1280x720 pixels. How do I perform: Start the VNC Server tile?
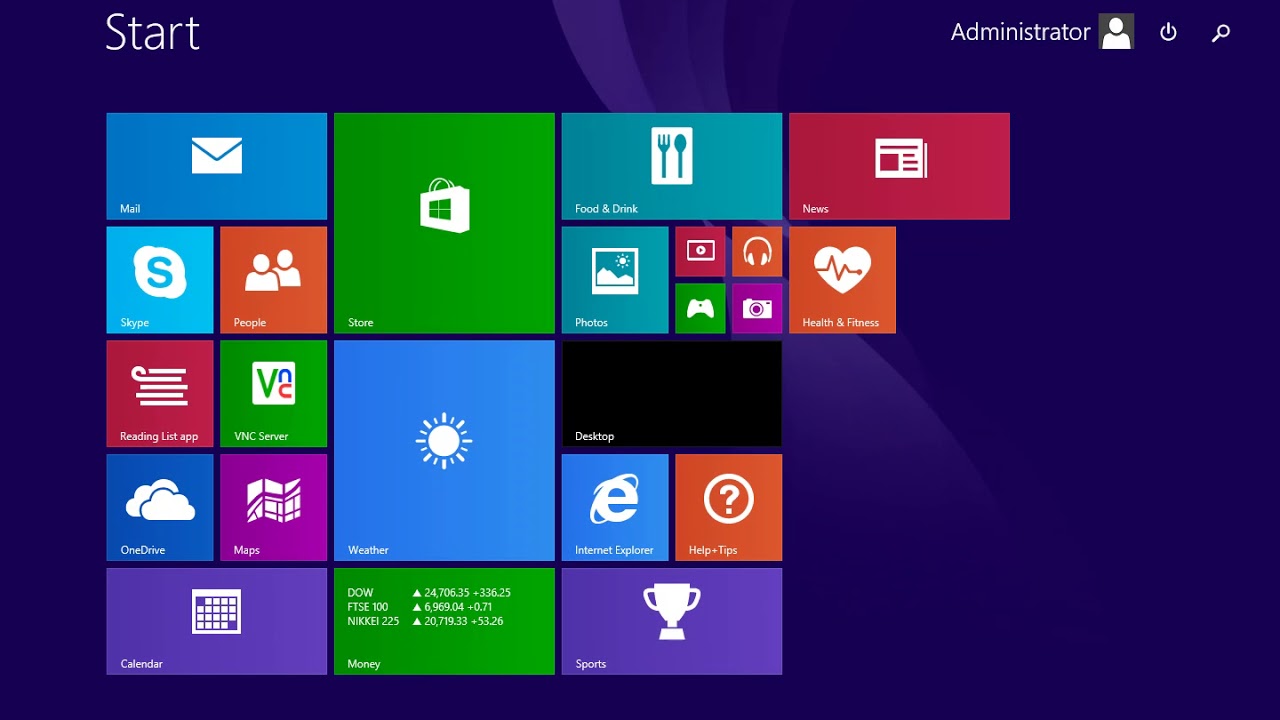[x=274, y=394]
